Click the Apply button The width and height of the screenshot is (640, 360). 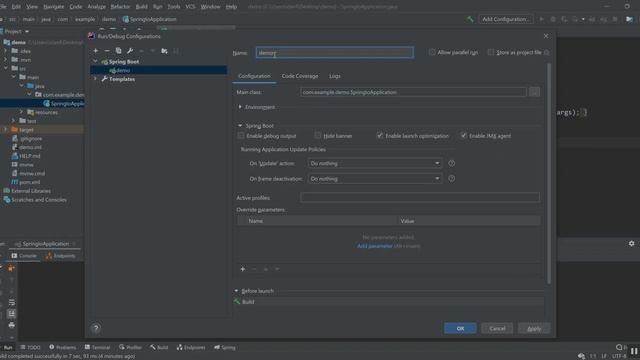click(x=534, y=328)
